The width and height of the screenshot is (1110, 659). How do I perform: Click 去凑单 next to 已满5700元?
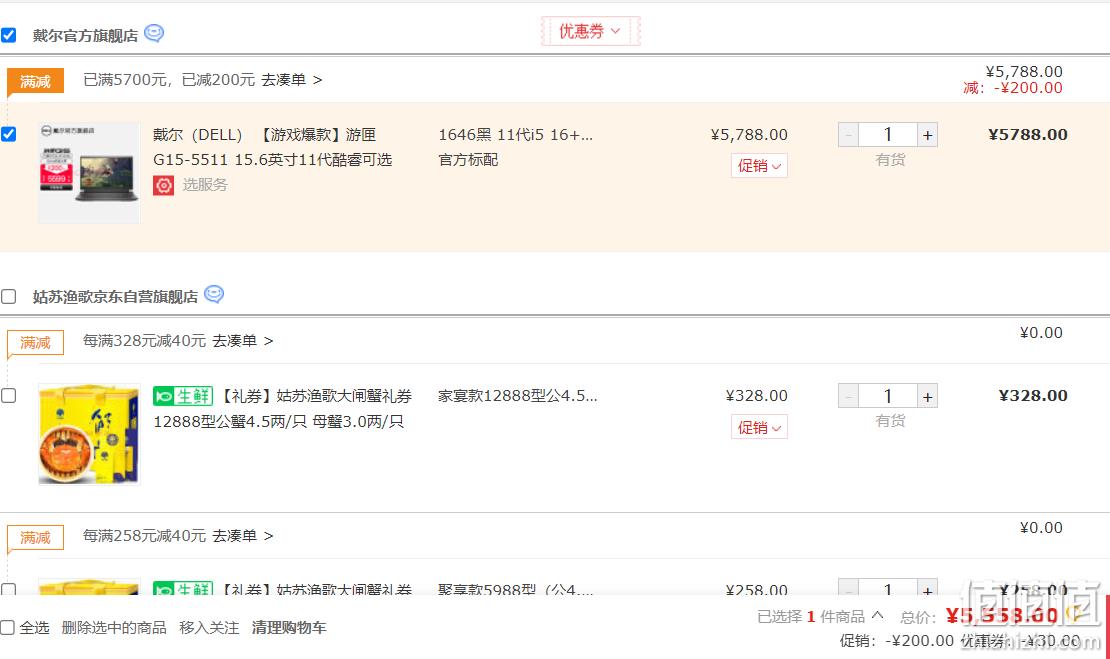pos(292,80)
